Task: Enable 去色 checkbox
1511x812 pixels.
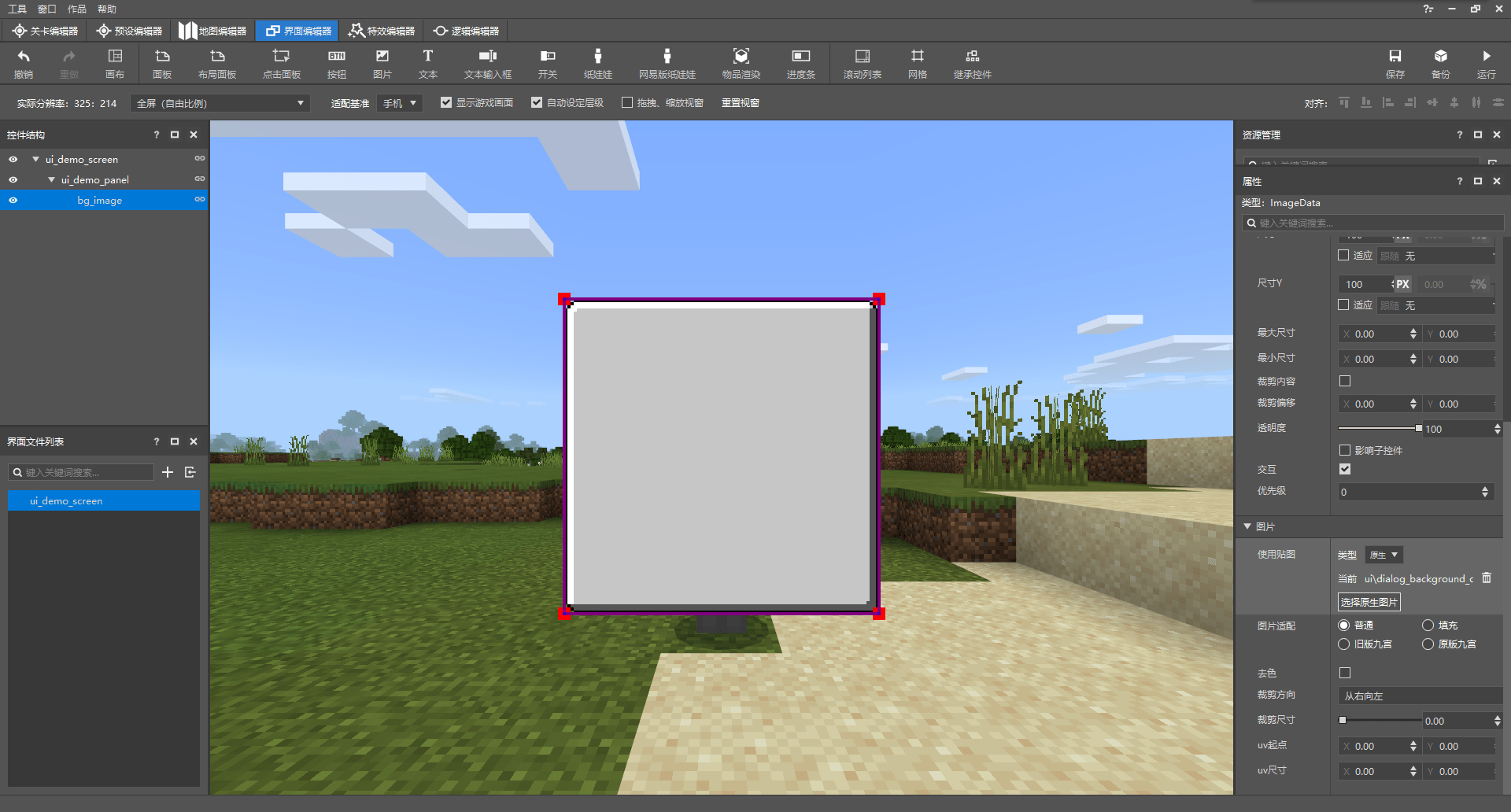Action: click(x=1345, y=673)
